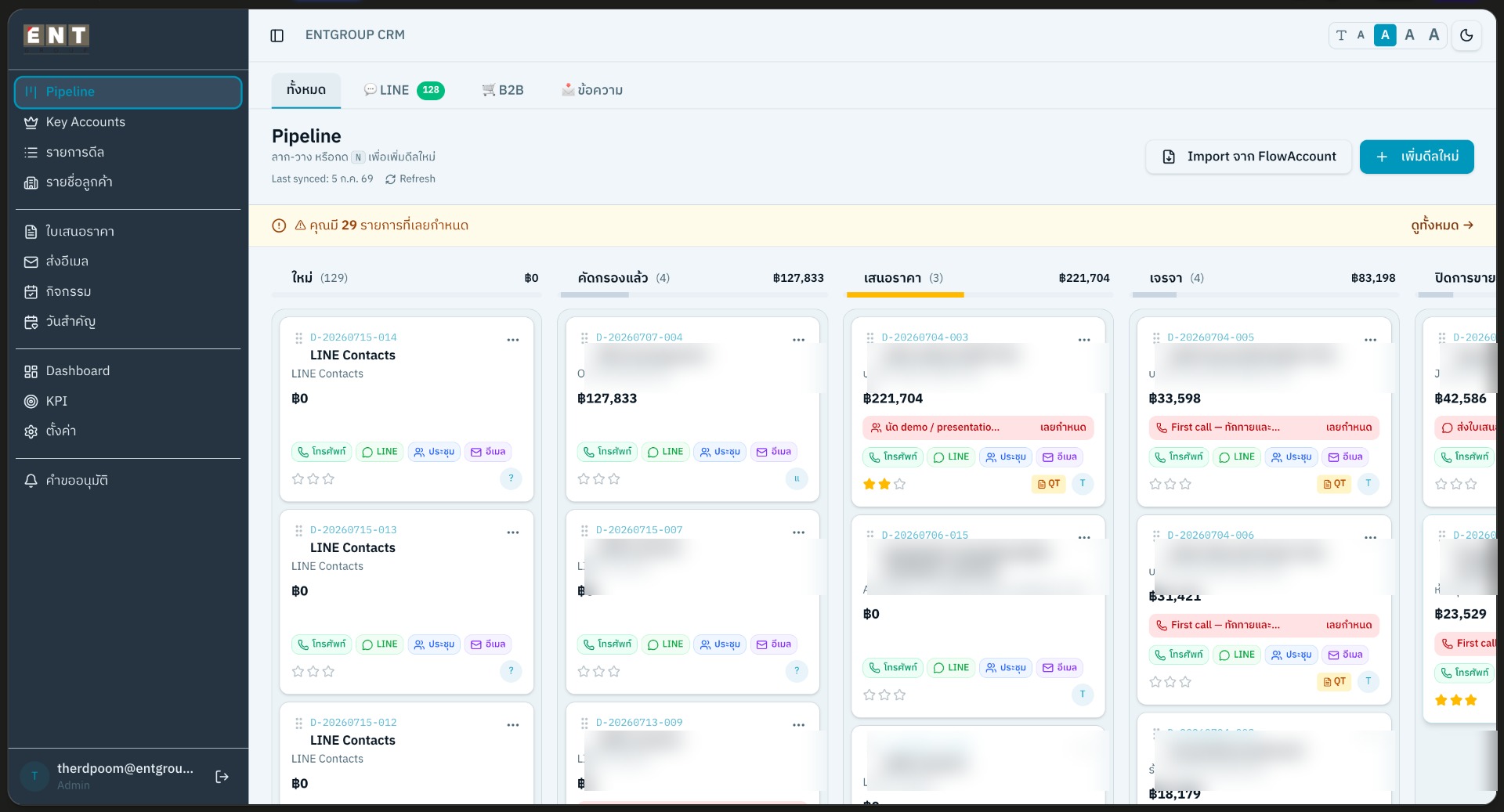Image resolution: width=1504 pixels, height=812 pixels.
Task: Switch to the LINE tab with 128 badge
Action: pyautogui.click(x=404, y=90)
